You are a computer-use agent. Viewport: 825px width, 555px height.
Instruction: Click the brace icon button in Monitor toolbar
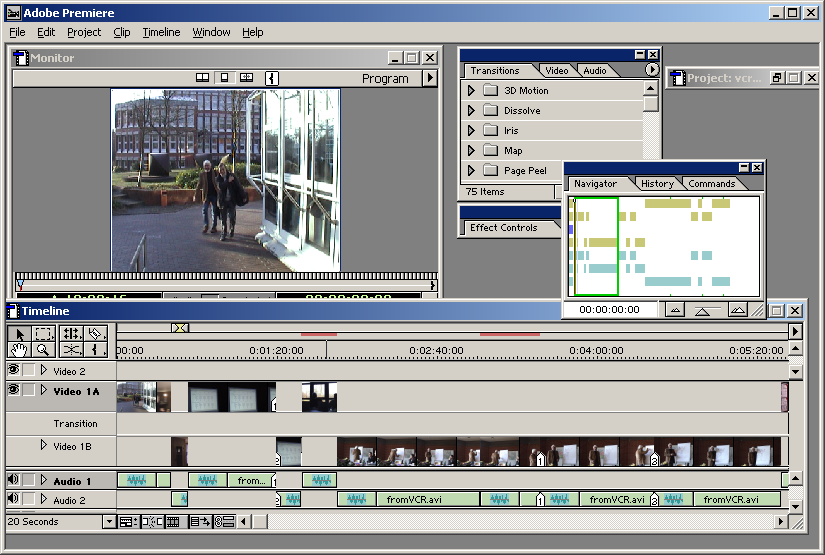click(x=271, y=78)
